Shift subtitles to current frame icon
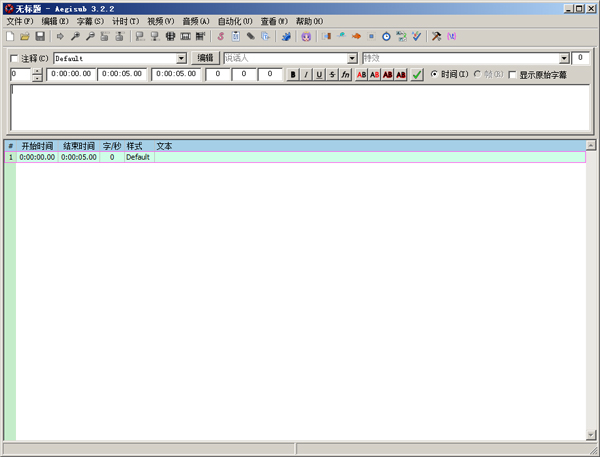Image resolution: width=600 pixels, height=457 pixels. point(200,36)
